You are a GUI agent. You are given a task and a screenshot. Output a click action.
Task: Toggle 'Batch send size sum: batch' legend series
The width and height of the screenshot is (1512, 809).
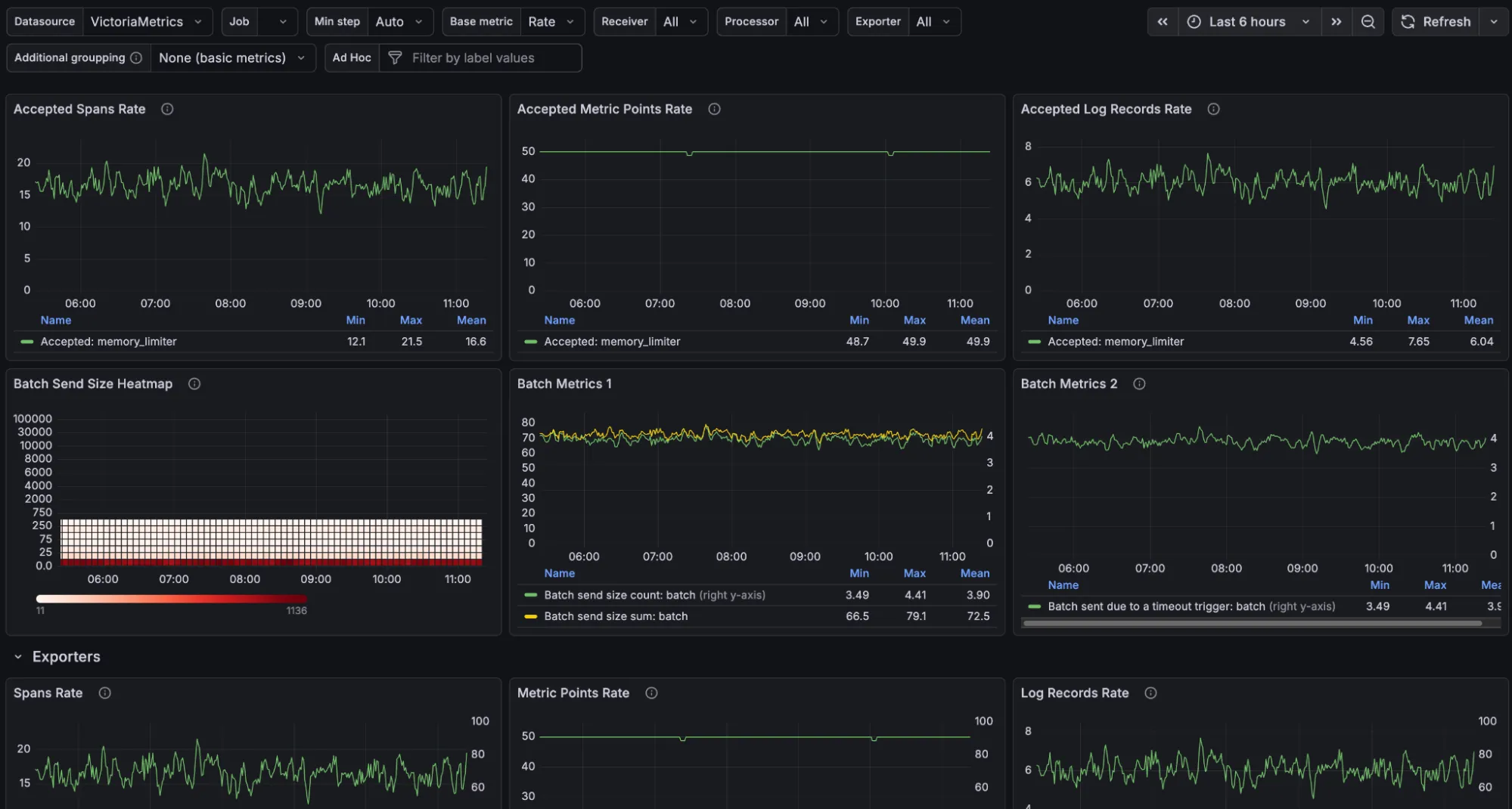pyautogui.click(x=616, y=616)
